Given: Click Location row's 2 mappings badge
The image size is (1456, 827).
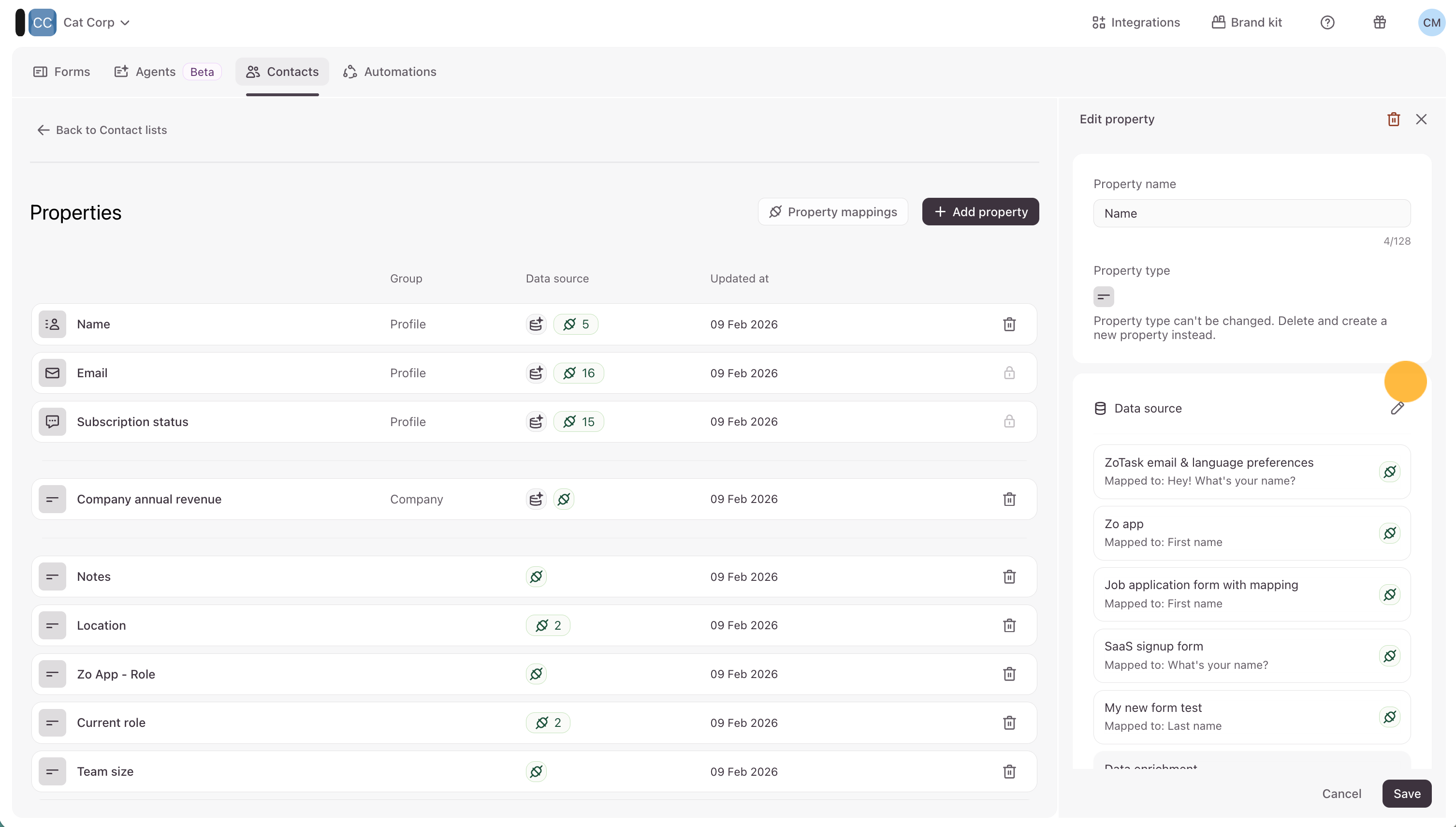Looking at the screenshot, I should coord(547,625).
